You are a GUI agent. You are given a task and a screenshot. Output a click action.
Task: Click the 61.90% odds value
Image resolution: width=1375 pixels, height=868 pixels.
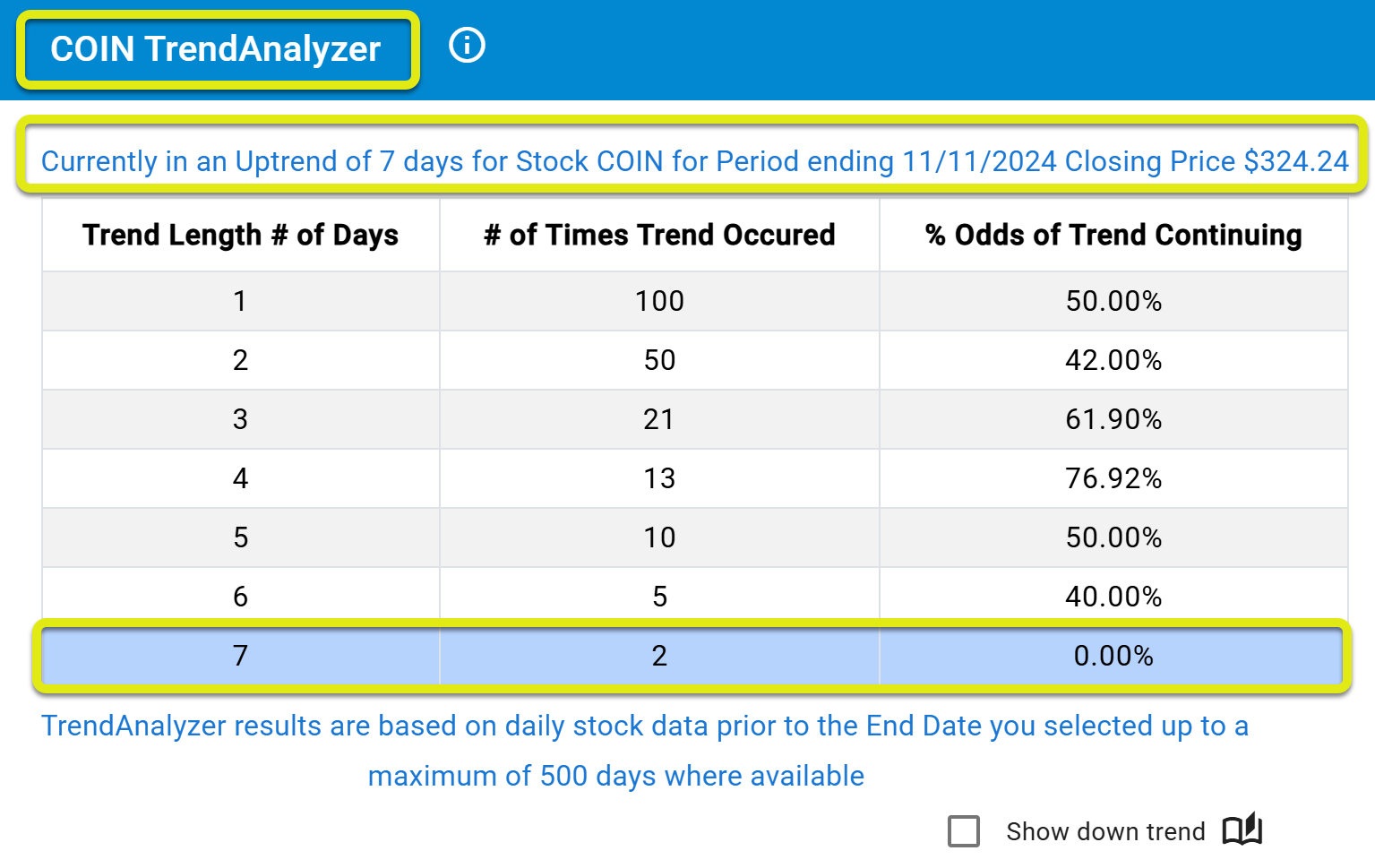pyautogui.click(x=1113, y=419)
